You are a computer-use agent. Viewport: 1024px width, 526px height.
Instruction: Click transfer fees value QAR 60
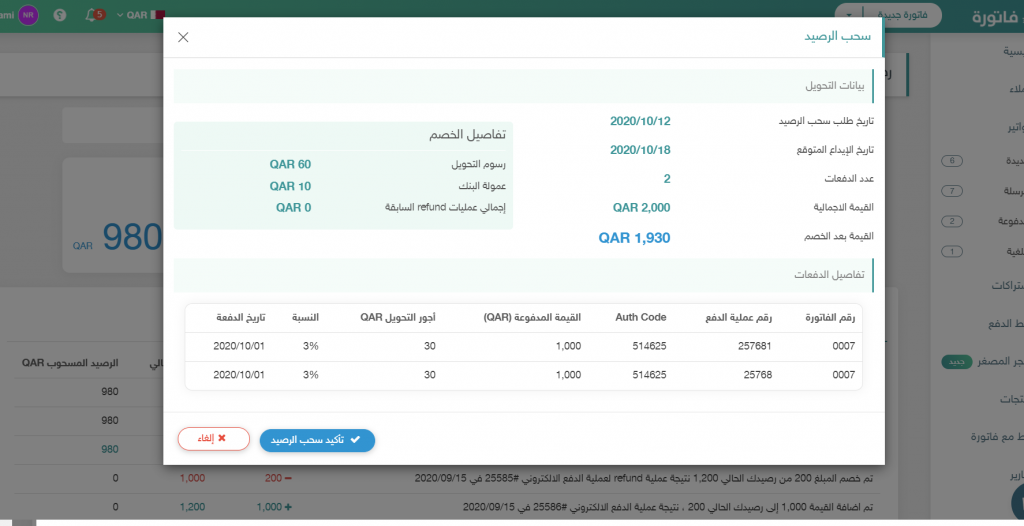point(290,164)
